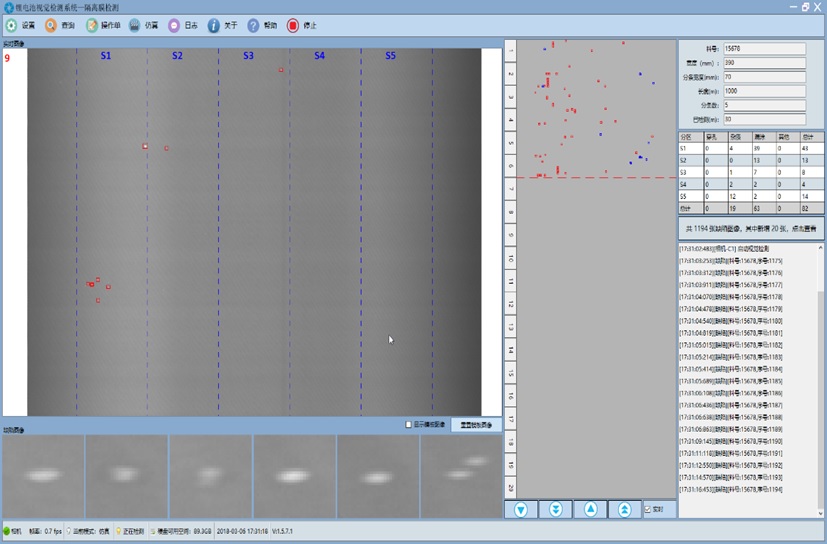Click the reset defect images button
This screenshot has height=544, width=827.
tap(476, 425)
